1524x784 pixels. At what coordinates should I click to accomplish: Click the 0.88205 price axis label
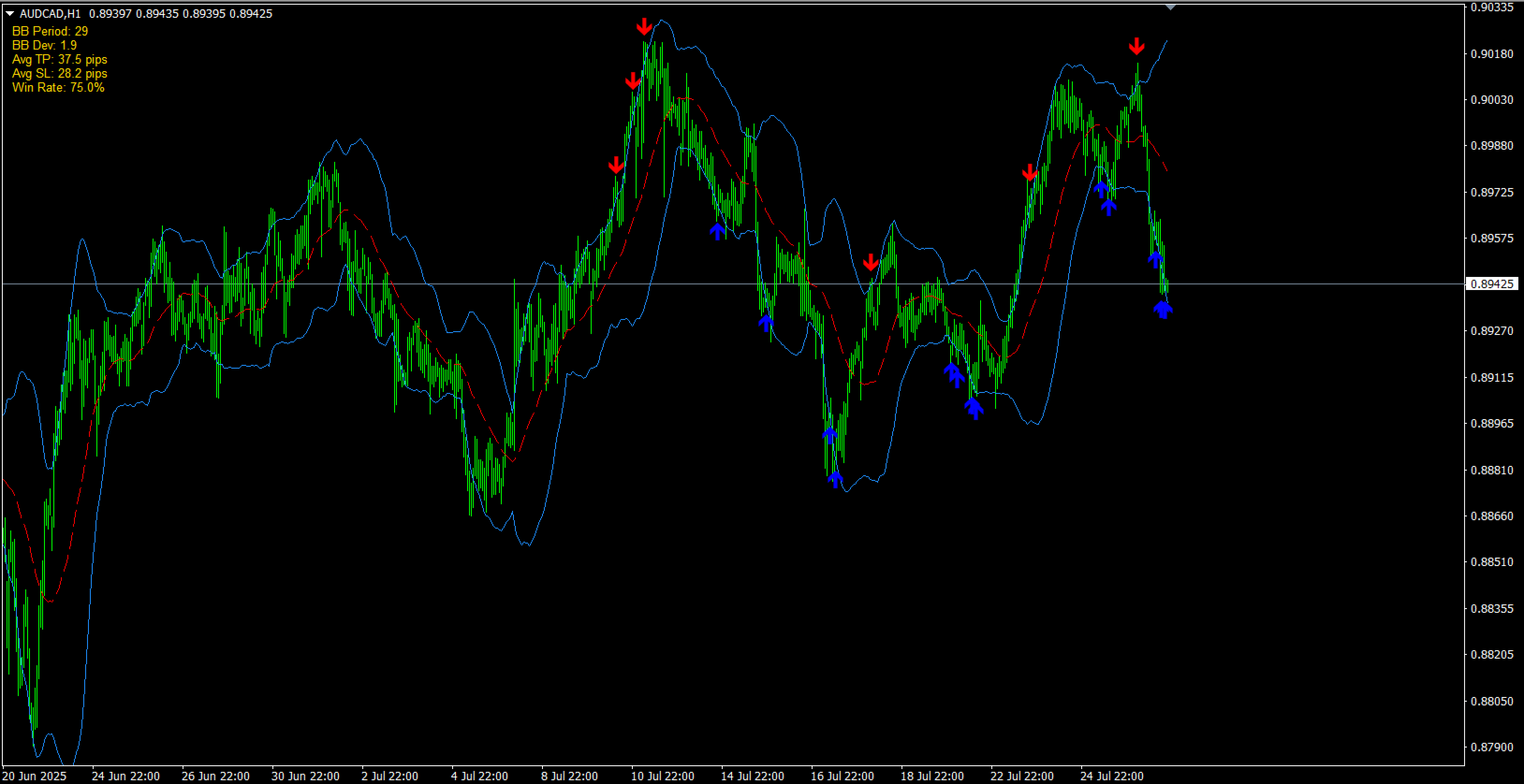(x=1492, y=654)
